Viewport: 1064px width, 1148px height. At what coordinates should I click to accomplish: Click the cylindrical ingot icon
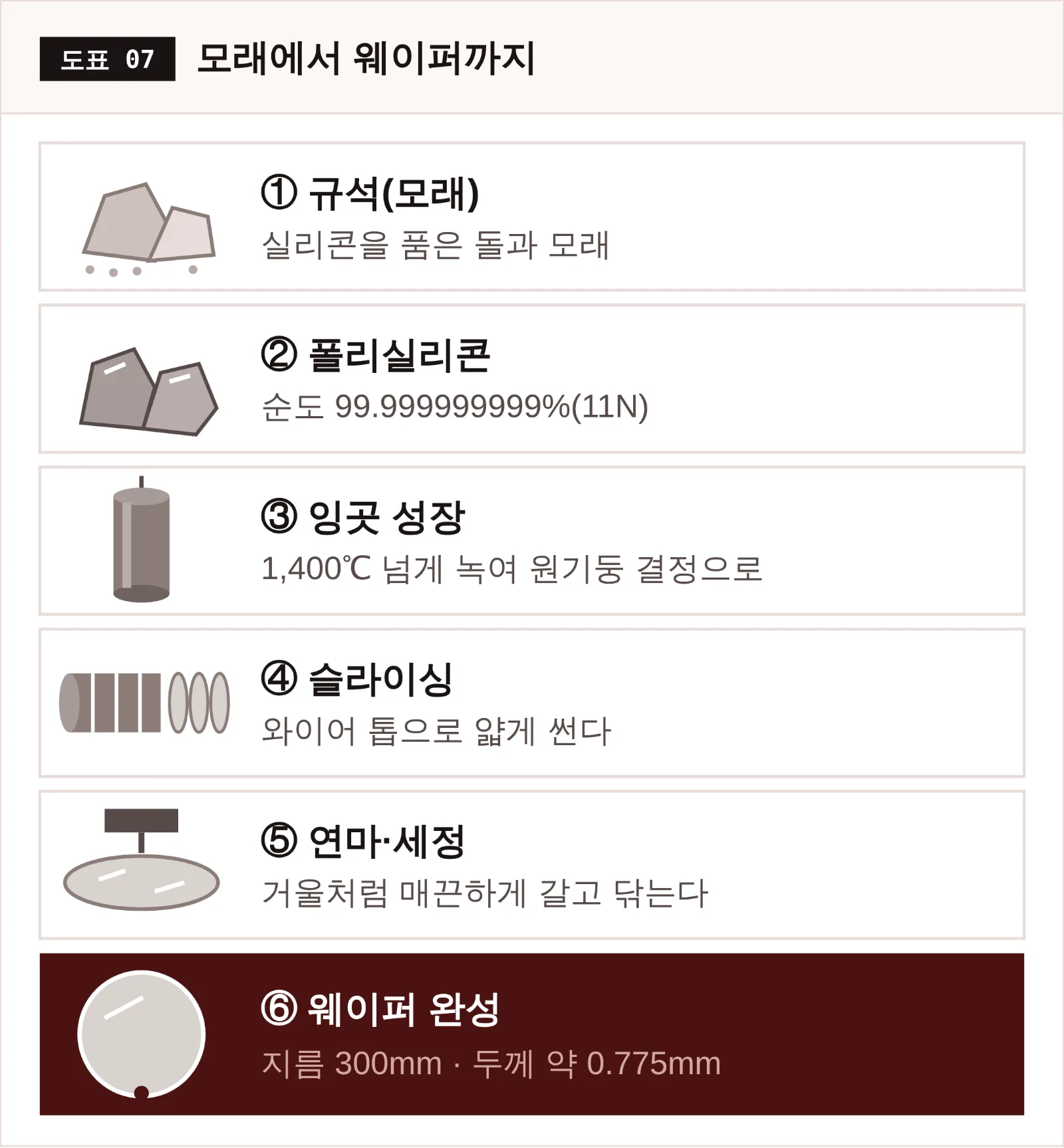[x=141, y=539]
